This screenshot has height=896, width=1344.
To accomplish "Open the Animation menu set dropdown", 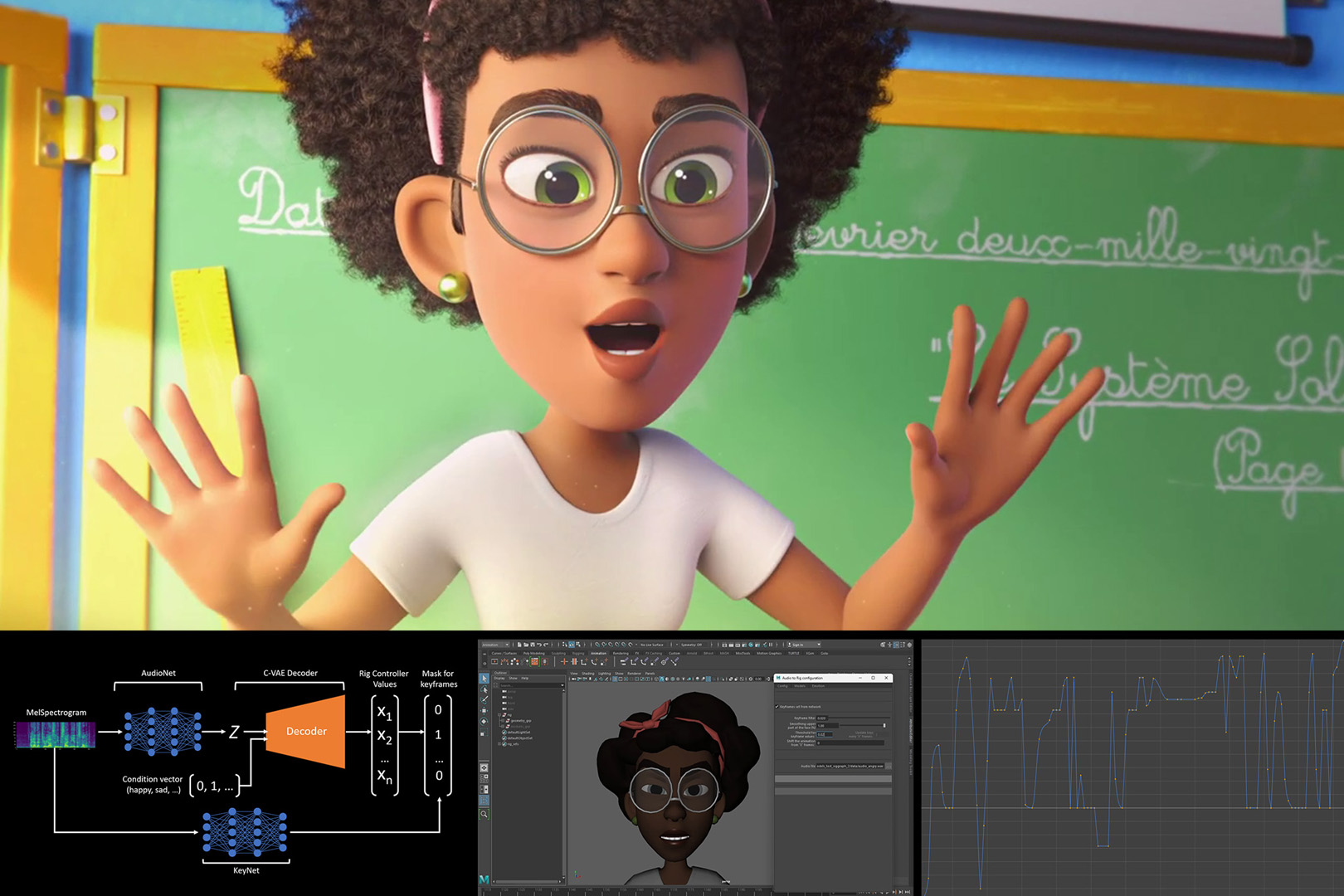I will tap(496, 645).
